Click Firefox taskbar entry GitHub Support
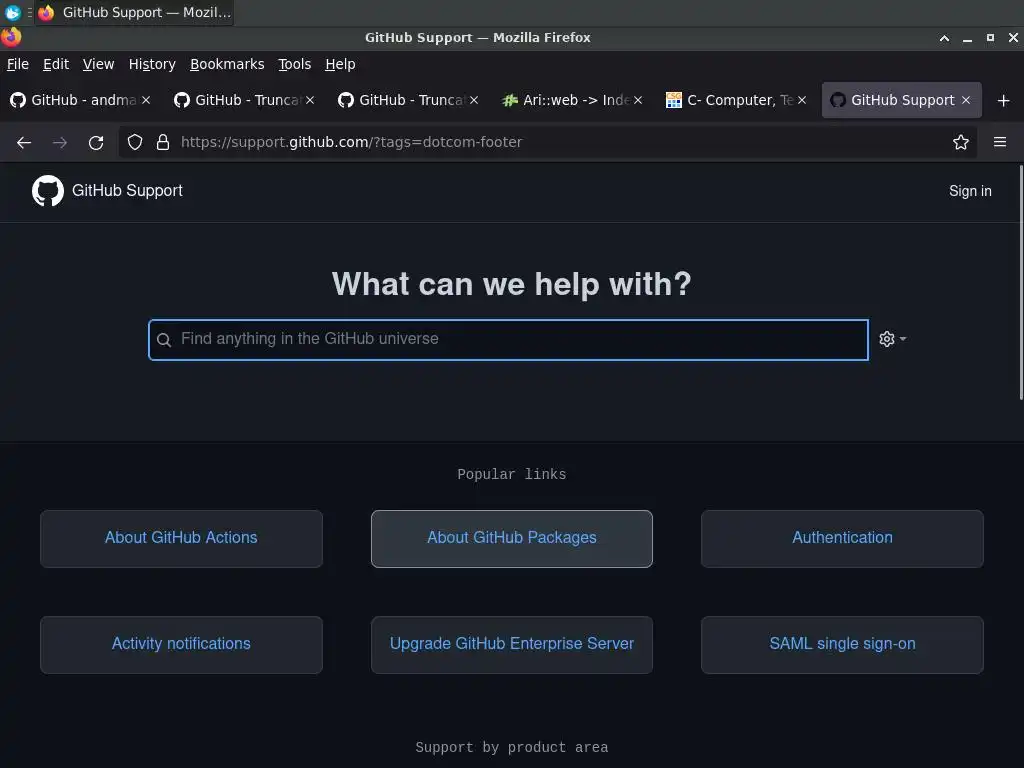Viewport: 1024px width, 768px height. point(135,12)
